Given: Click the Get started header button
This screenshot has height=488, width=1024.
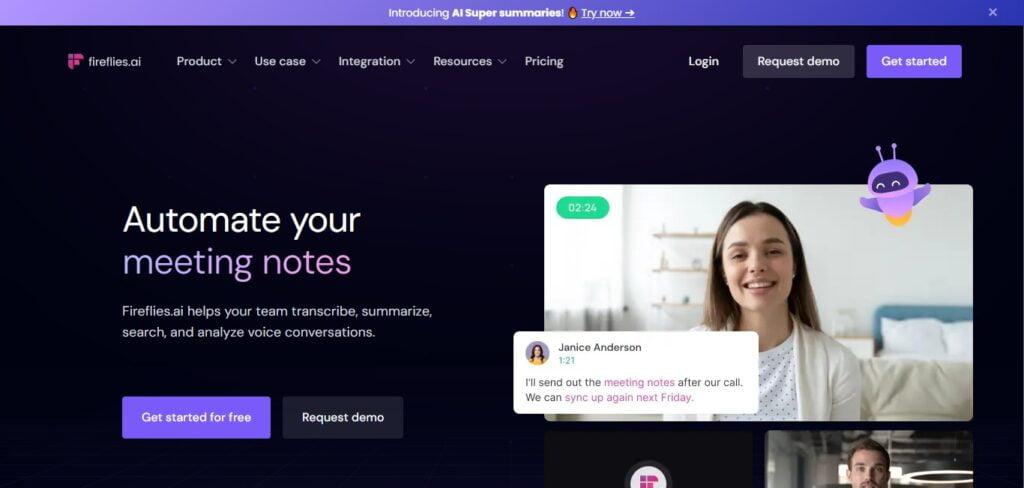Looking at the screenshot, I should click(x=914, y=61).
